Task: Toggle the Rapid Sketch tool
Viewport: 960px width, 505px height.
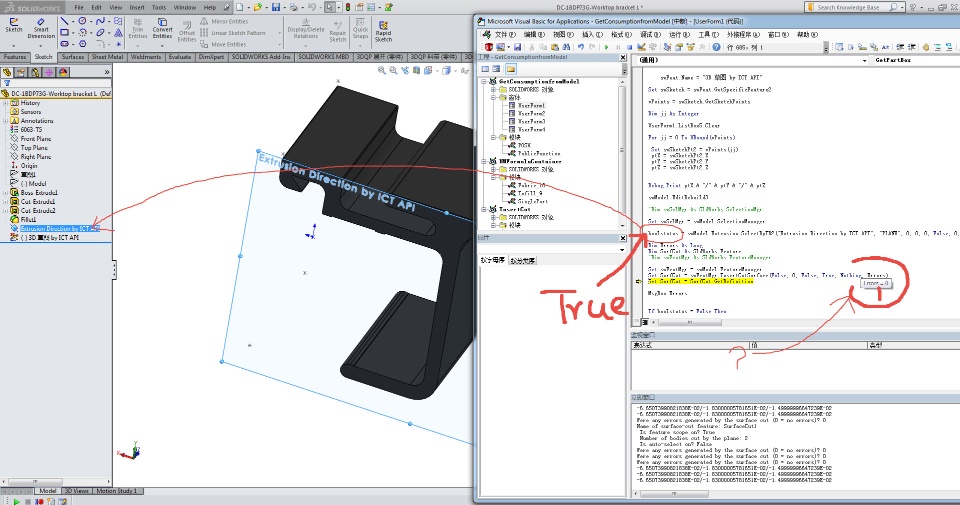Action: (383, 32)
